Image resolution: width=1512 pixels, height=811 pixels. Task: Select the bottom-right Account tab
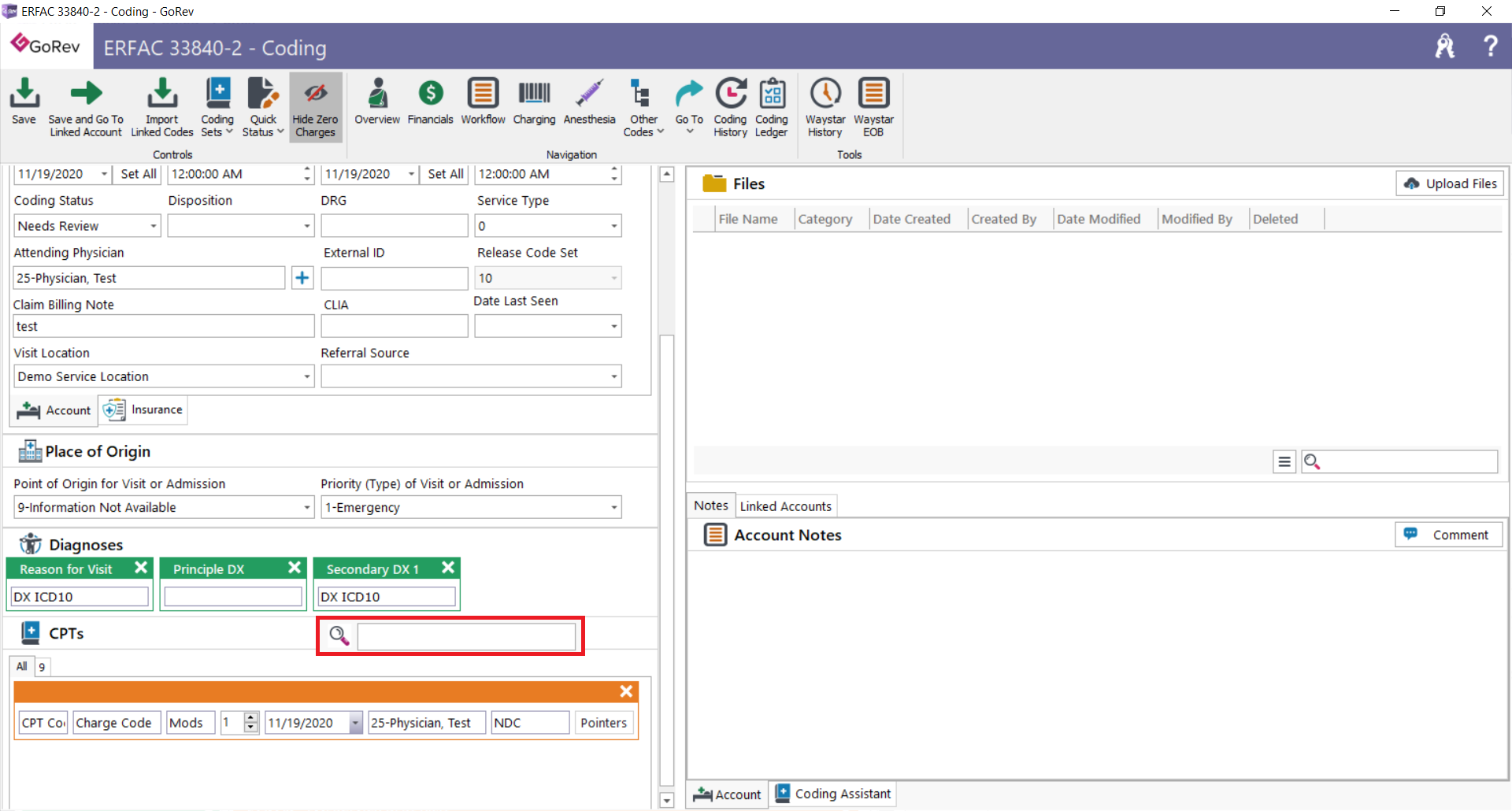click(x=728, y=794)
